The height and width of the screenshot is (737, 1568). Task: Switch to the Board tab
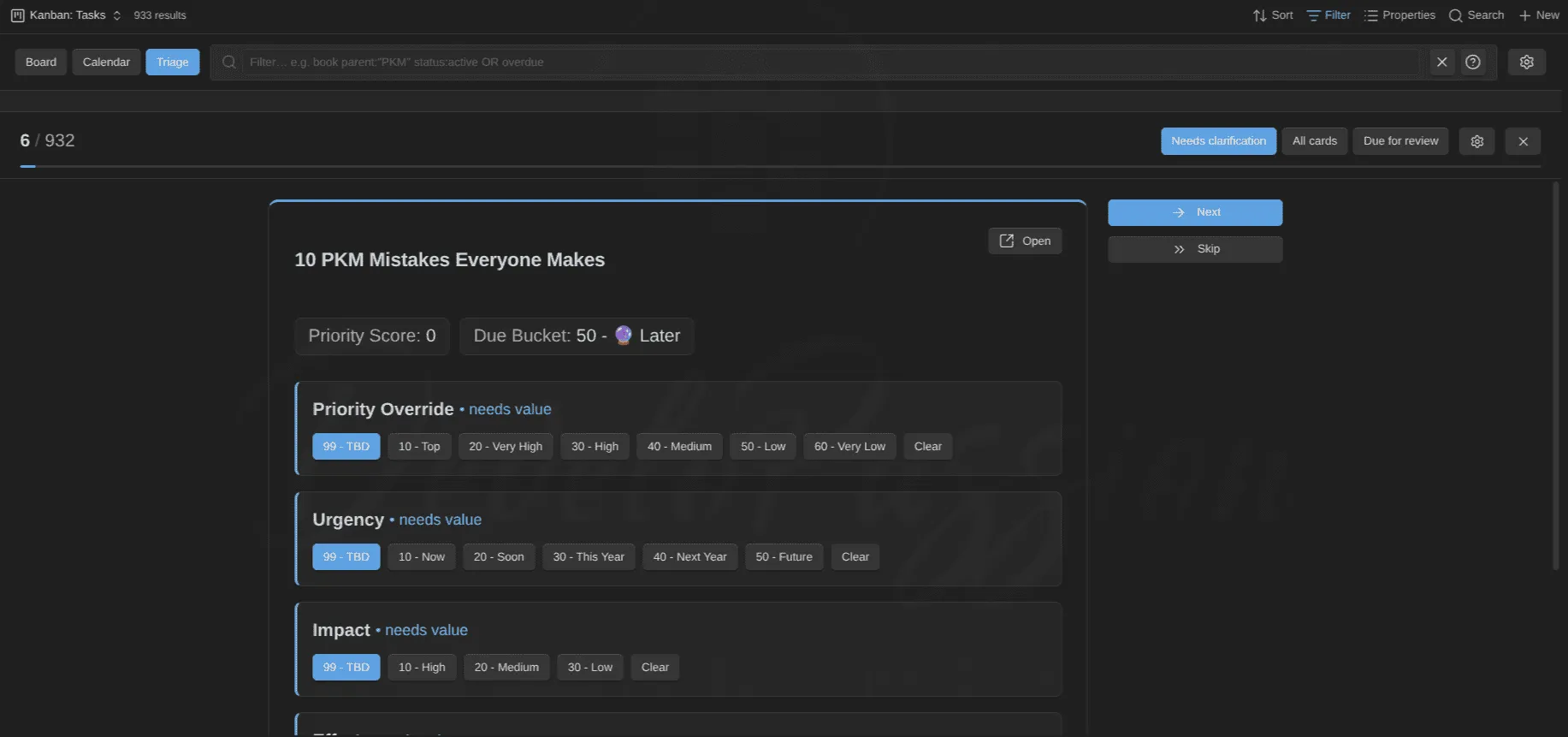click(41, 62)
